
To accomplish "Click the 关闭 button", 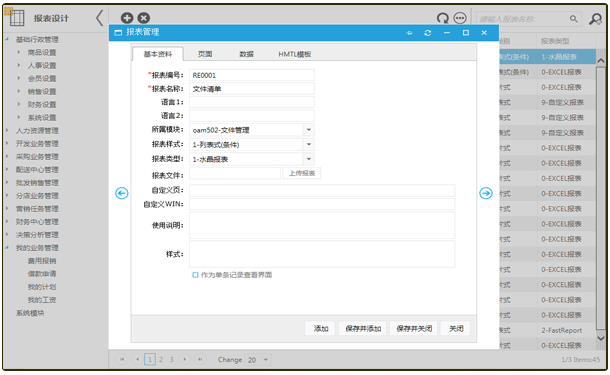I will click(x=456, y=329).
